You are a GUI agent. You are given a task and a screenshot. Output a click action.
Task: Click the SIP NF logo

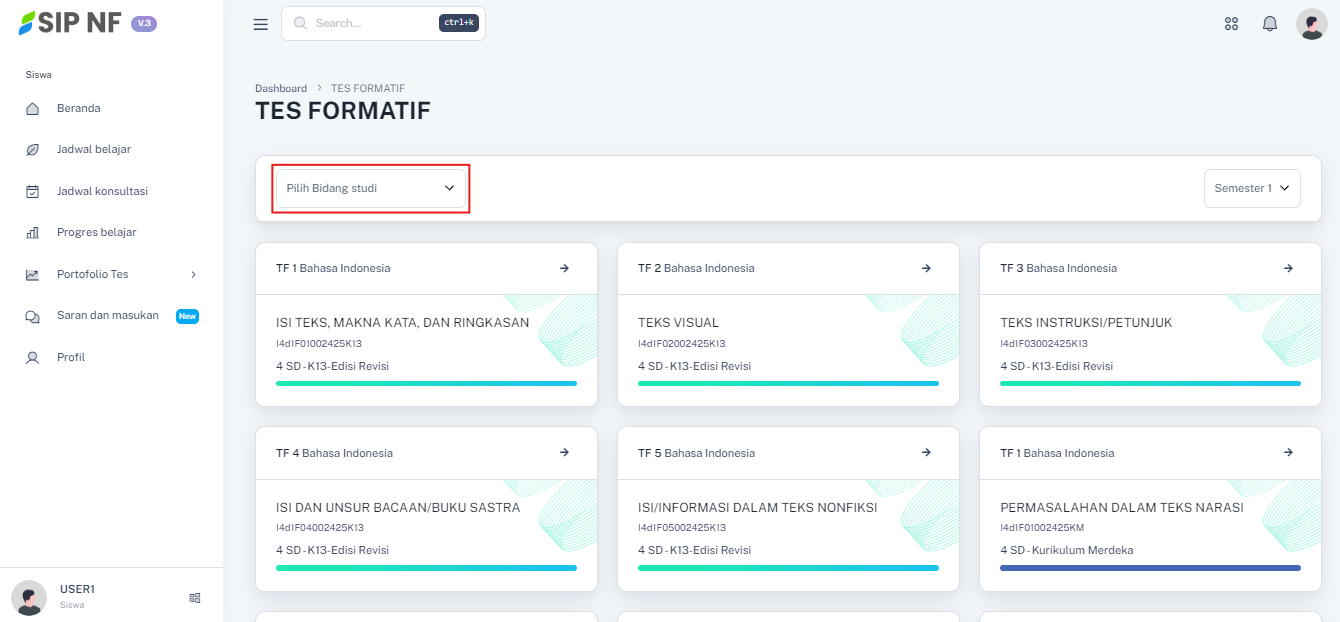[x=70, y=23]
